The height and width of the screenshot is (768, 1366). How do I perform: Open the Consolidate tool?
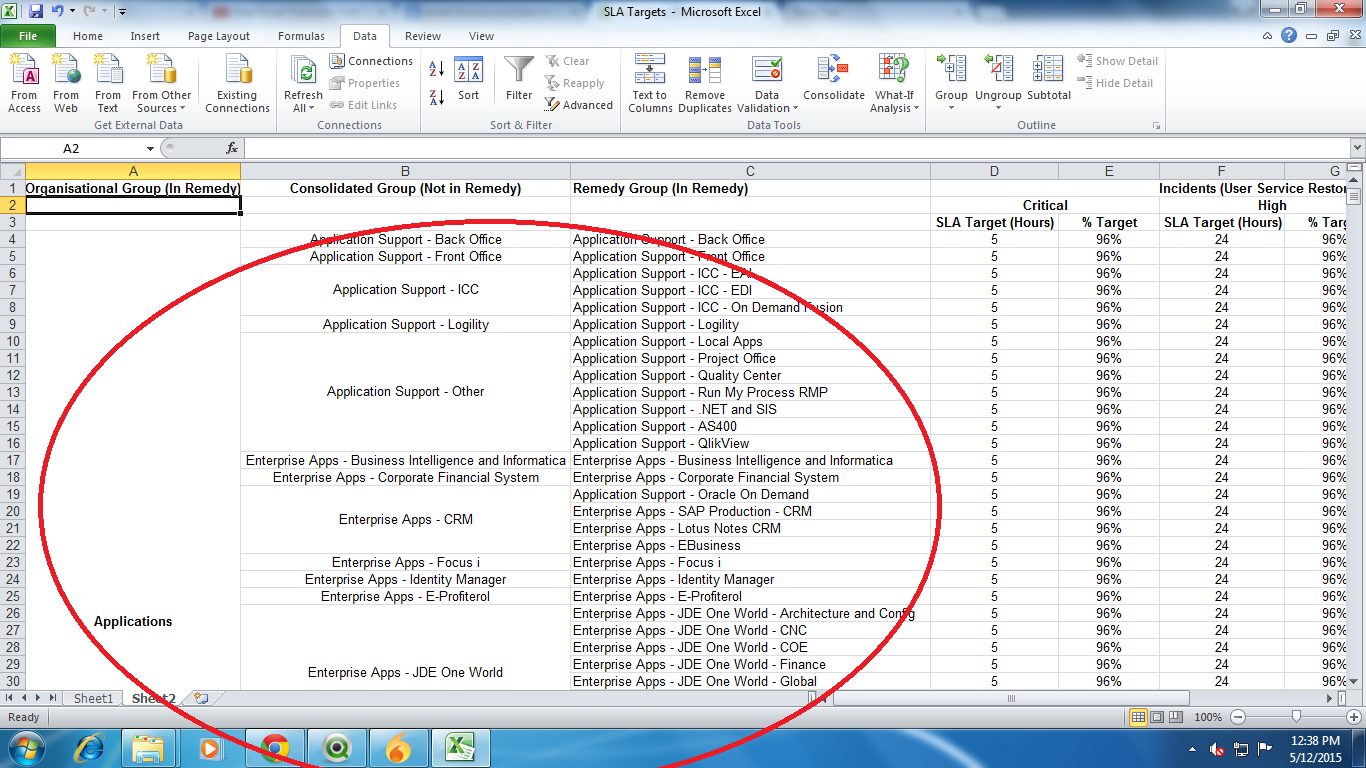pyautogui.click(x=833, y=80)
